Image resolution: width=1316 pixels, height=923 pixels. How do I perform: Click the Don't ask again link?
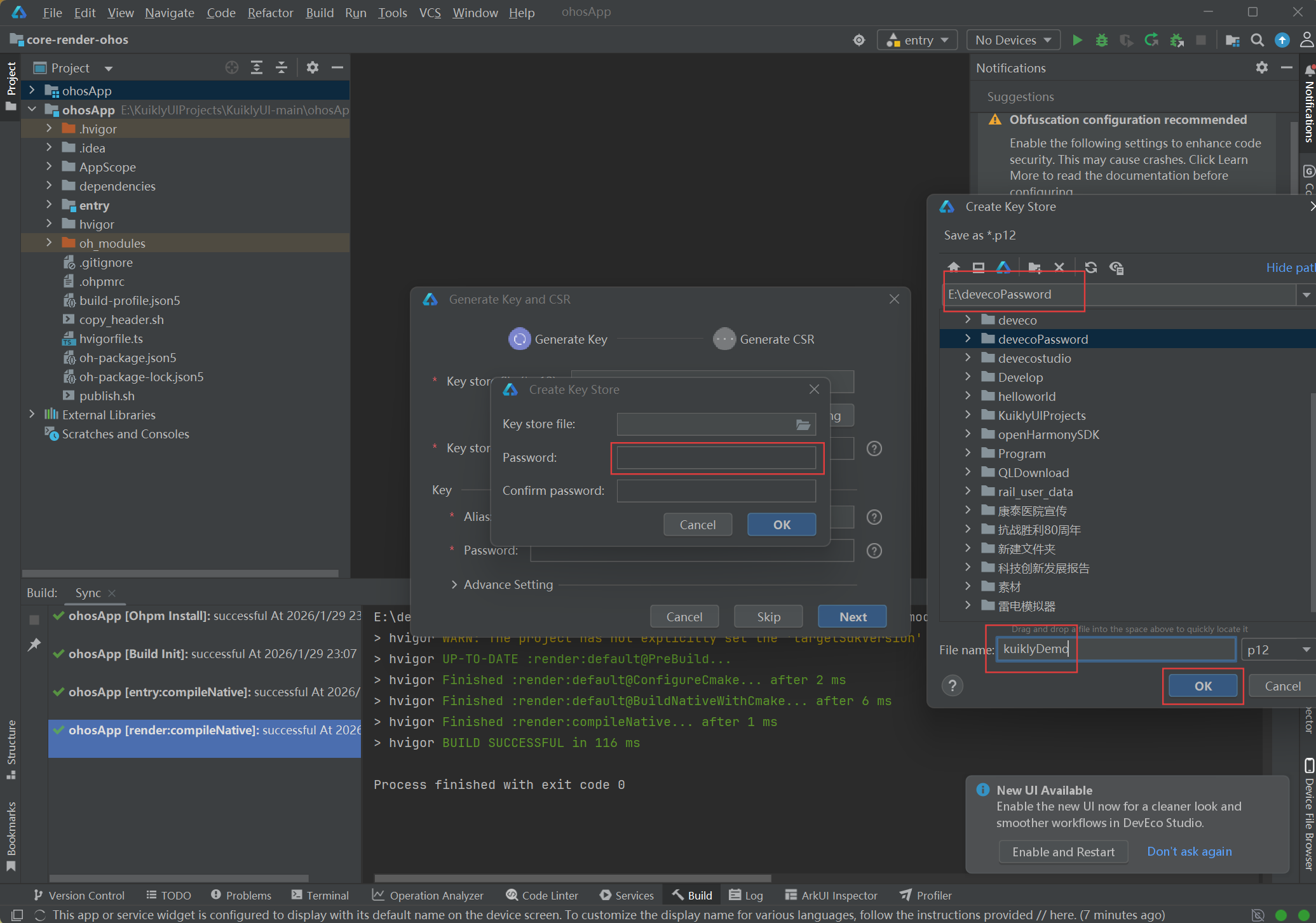pos(1189,851)
